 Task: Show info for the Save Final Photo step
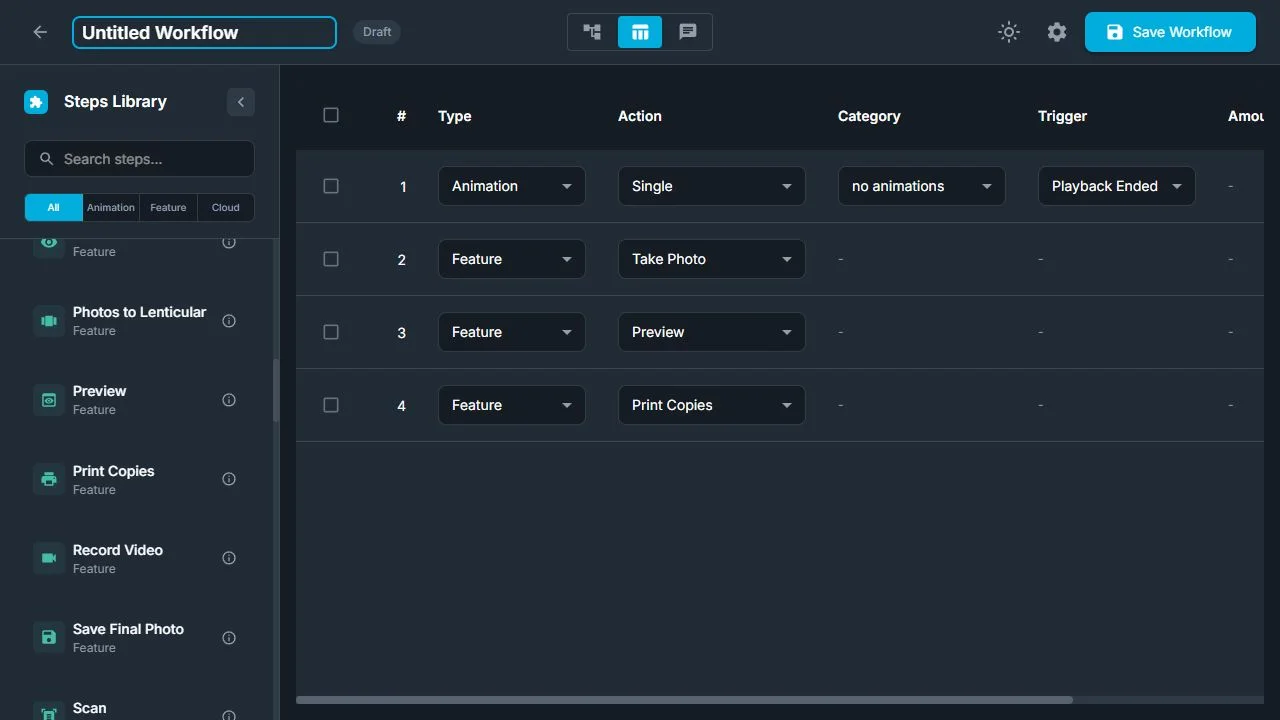tap(229, 637)
